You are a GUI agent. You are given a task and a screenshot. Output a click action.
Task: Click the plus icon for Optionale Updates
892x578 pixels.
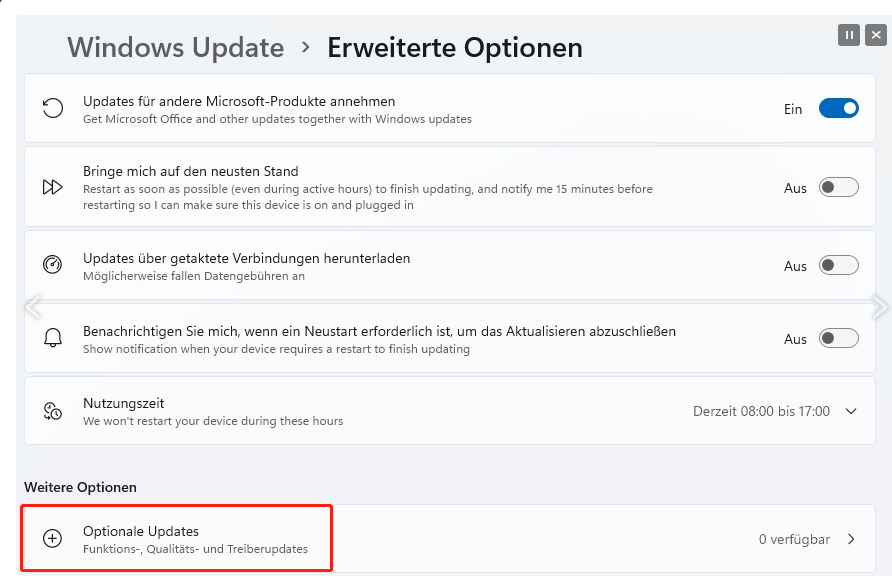click(53, 539)
